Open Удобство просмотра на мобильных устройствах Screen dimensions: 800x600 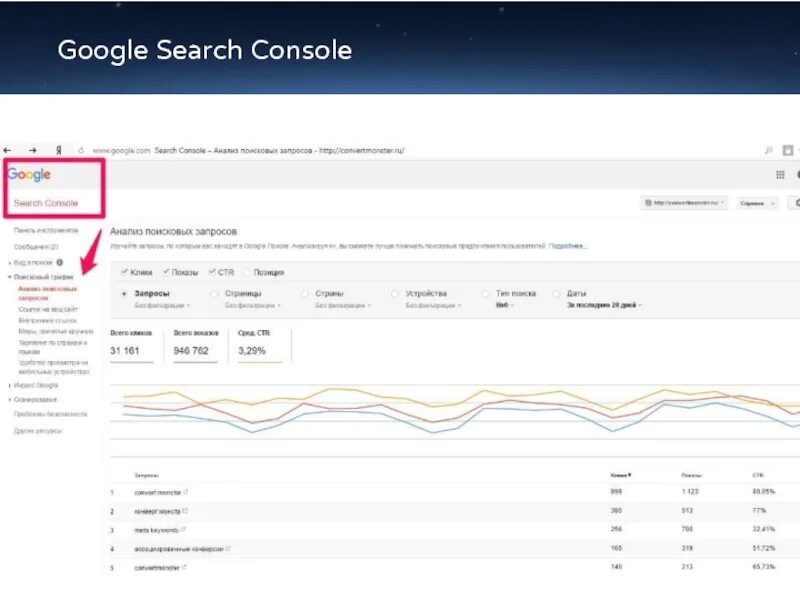click(x=54, y=367)
